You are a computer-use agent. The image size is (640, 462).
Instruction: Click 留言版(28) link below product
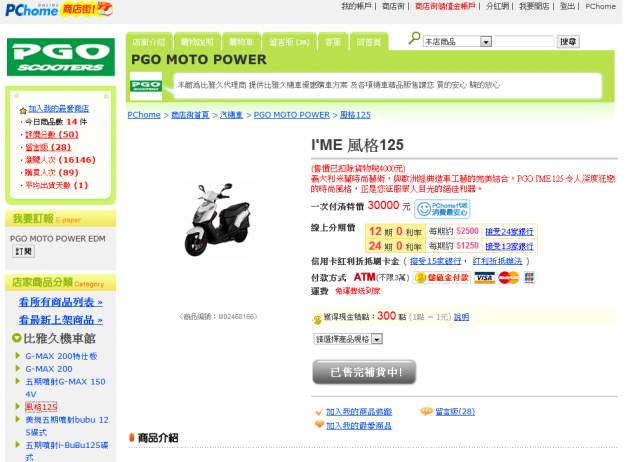click(x=455, y=412)
